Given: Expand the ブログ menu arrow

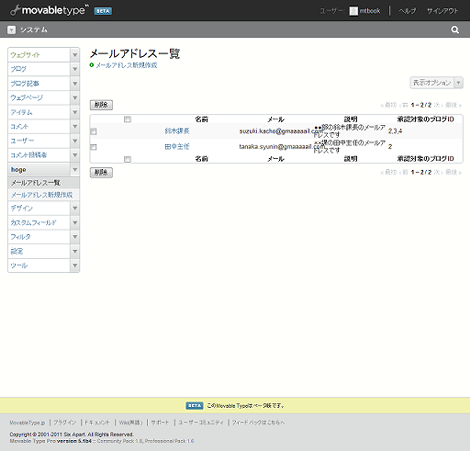Looking at the screenshot, I should click(x=75, y=69).
